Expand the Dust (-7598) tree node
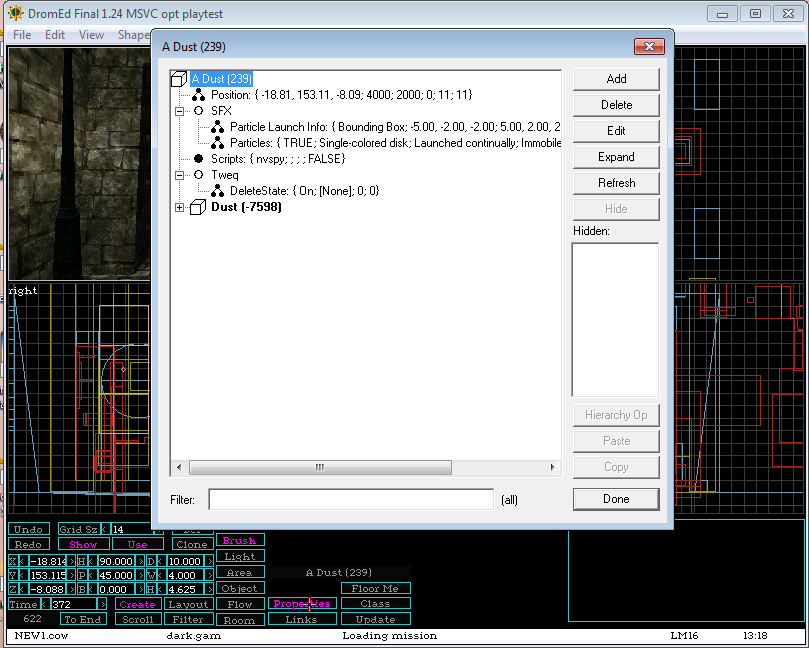Screen dimensions: 809x648 click(180, 207)
